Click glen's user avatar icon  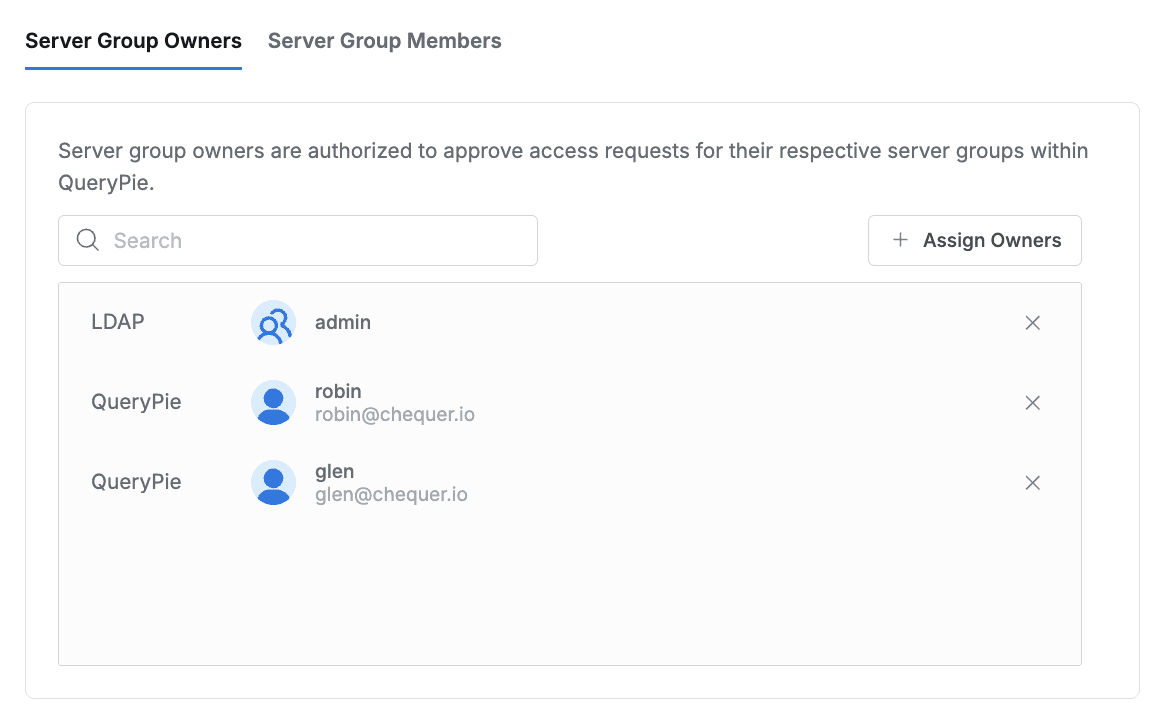273,483
